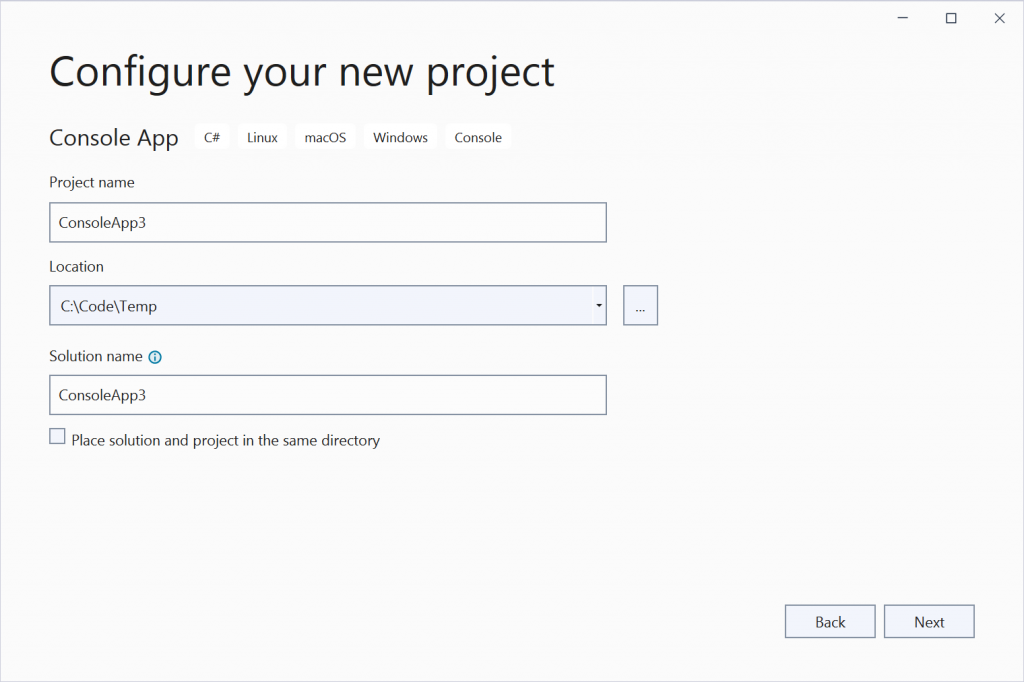Minimize the dialog window
Screen dimensions: 1024x682
903,18
